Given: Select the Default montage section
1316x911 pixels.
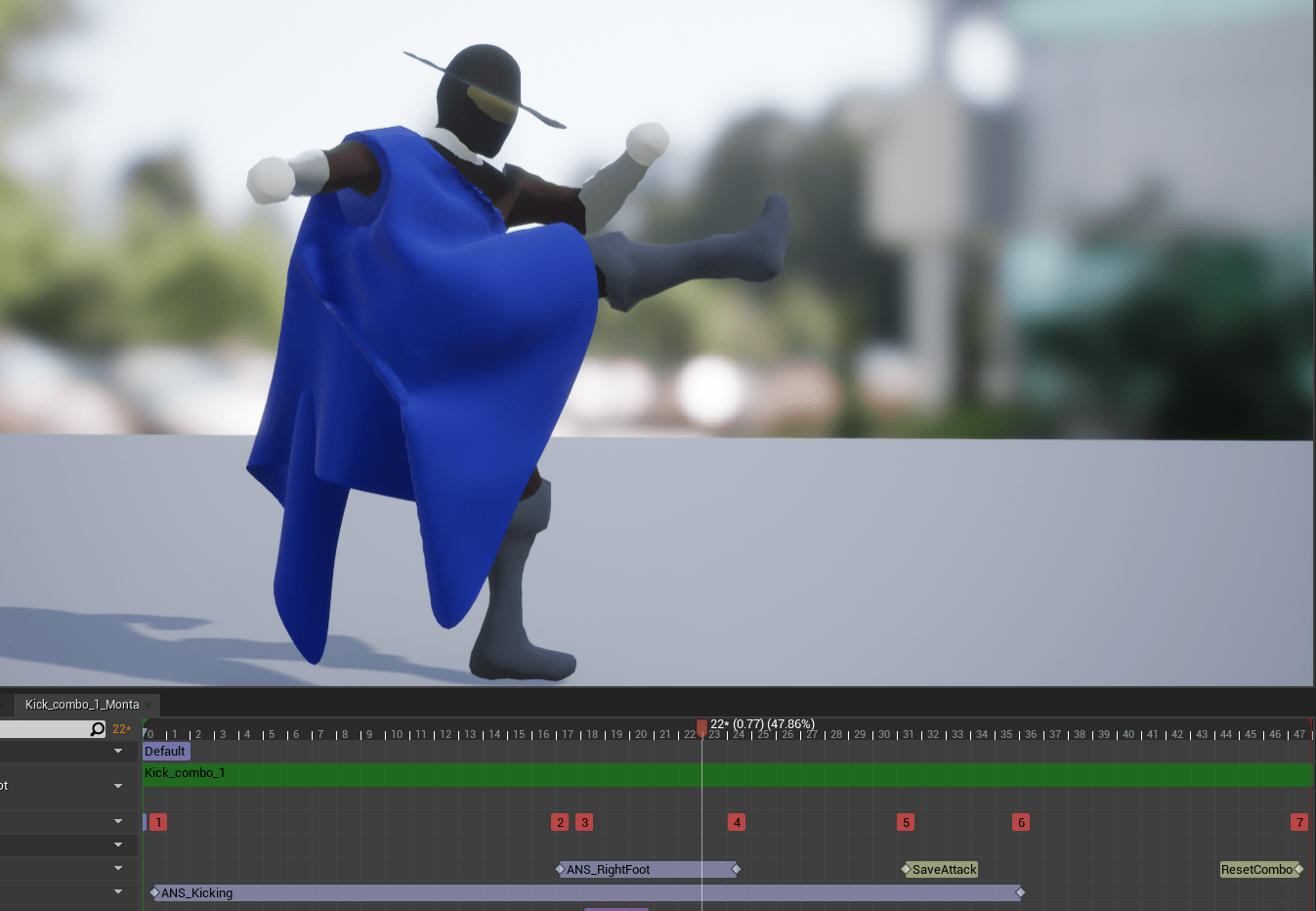Looking at the screenshot, I should coord(165,752).
